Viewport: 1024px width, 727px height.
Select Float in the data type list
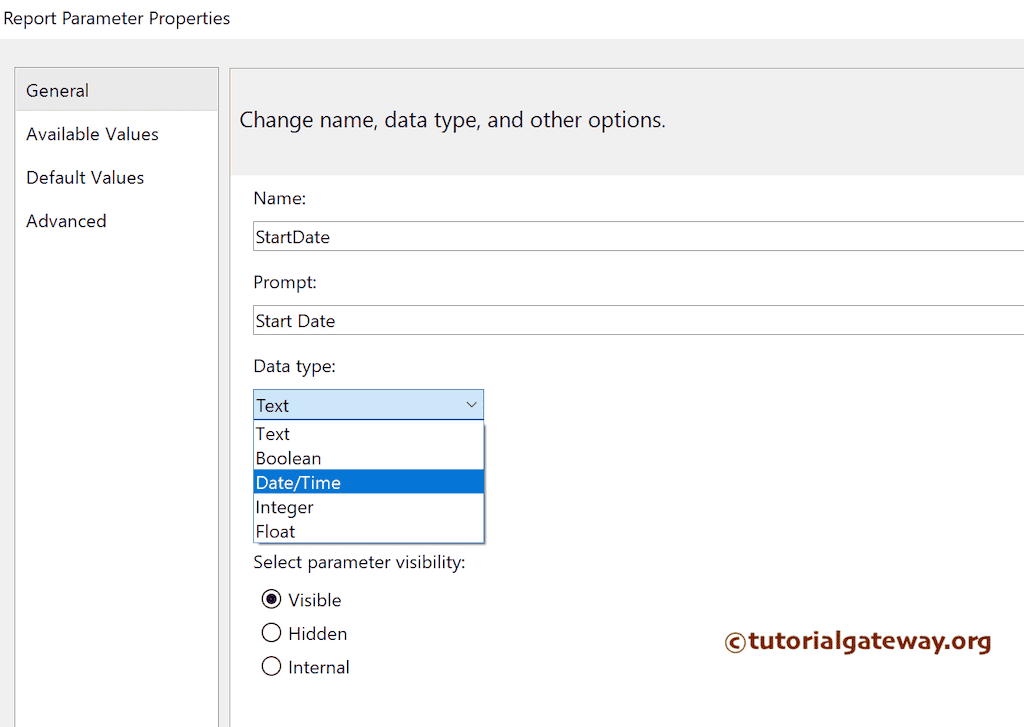click(275, 531)
